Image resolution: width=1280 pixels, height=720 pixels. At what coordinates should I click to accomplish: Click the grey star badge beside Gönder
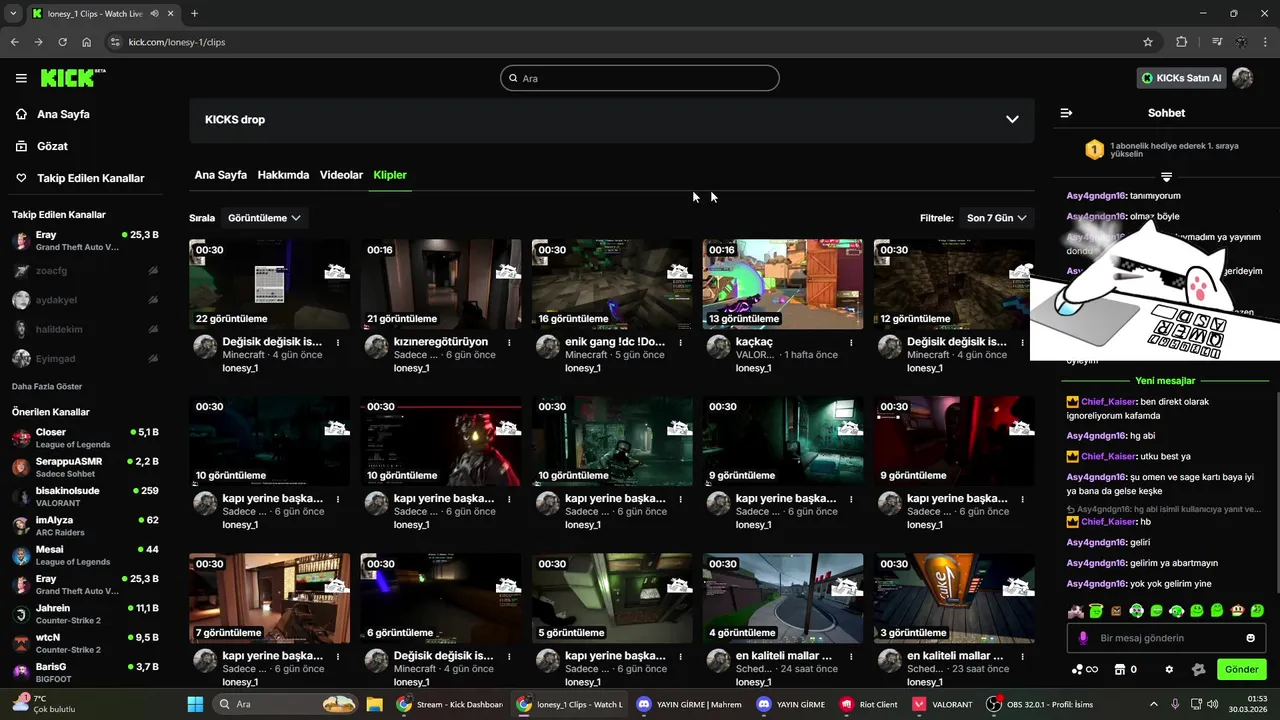click(x=1199, y=669)
